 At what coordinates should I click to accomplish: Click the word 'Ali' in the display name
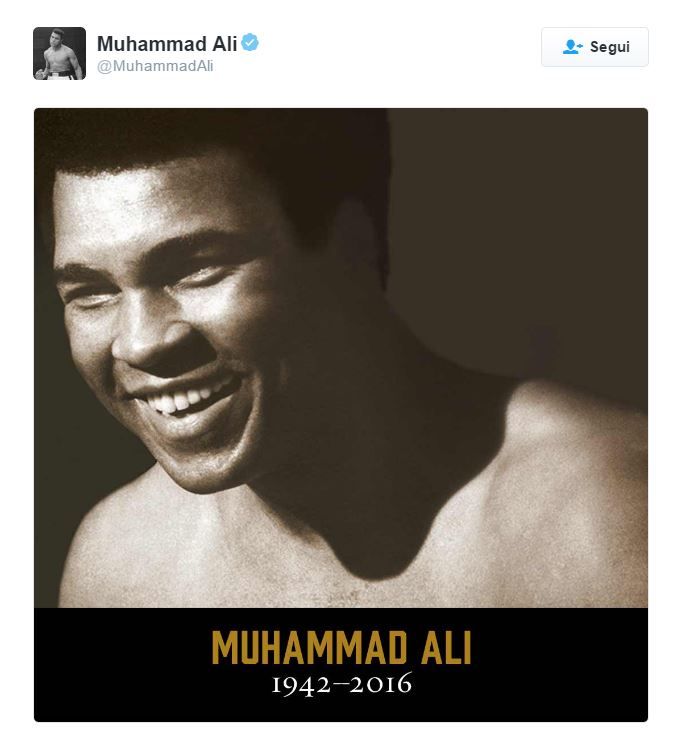tap(225, 44)
